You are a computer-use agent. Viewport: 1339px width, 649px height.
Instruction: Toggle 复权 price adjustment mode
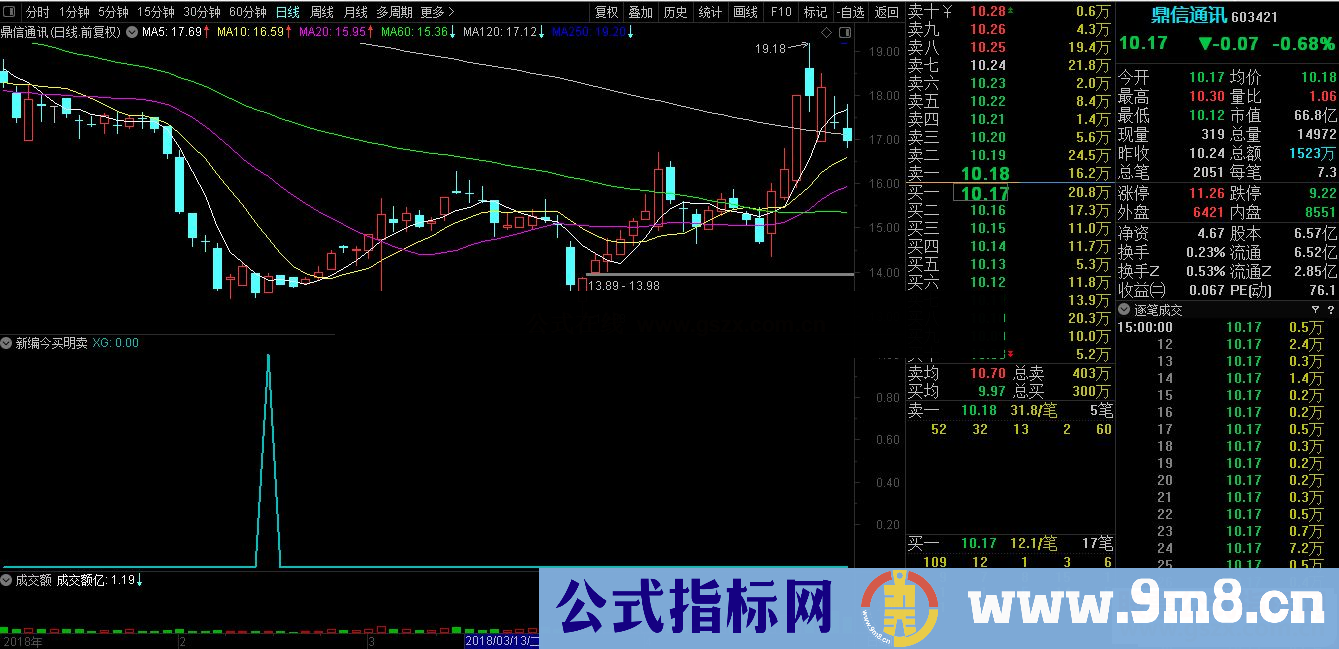[x=606, y=12]
